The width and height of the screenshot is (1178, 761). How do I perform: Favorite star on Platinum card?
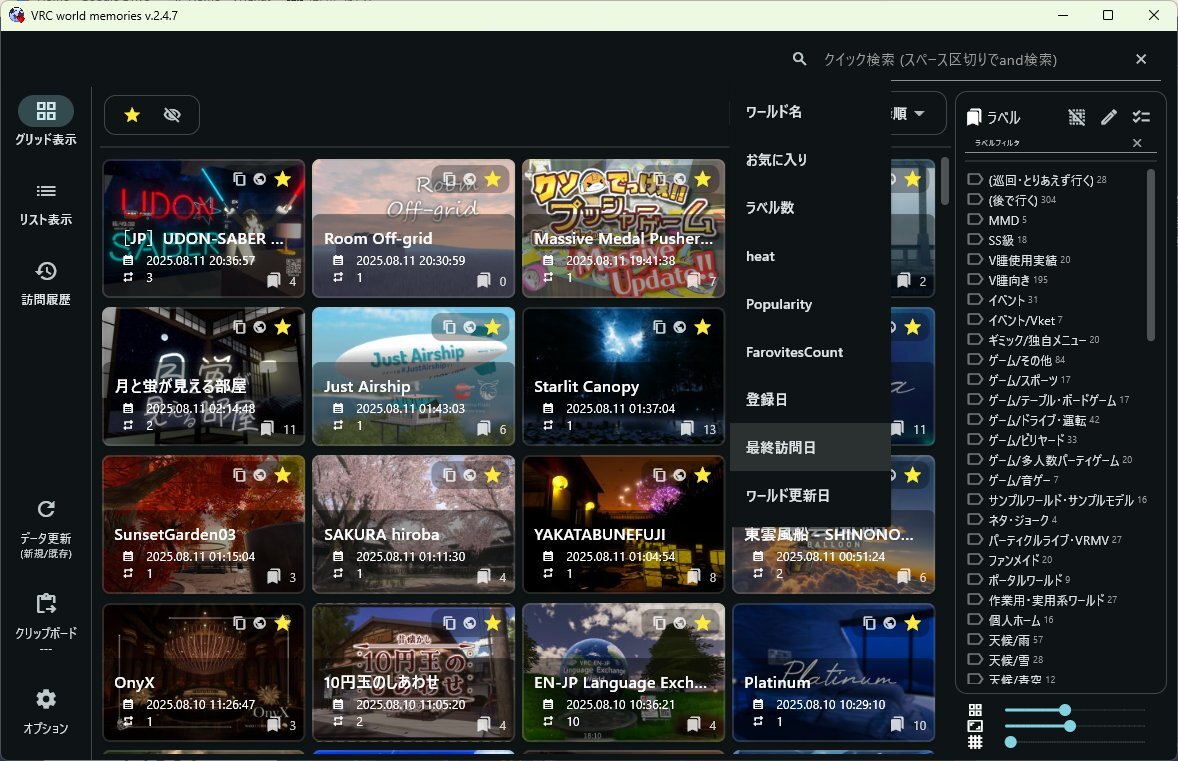pos(913,623)
